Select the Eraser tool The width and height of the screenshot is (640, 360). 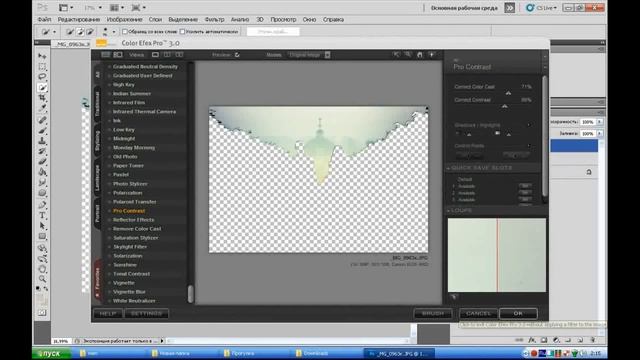pyautogui.click(x=42, y=162)
